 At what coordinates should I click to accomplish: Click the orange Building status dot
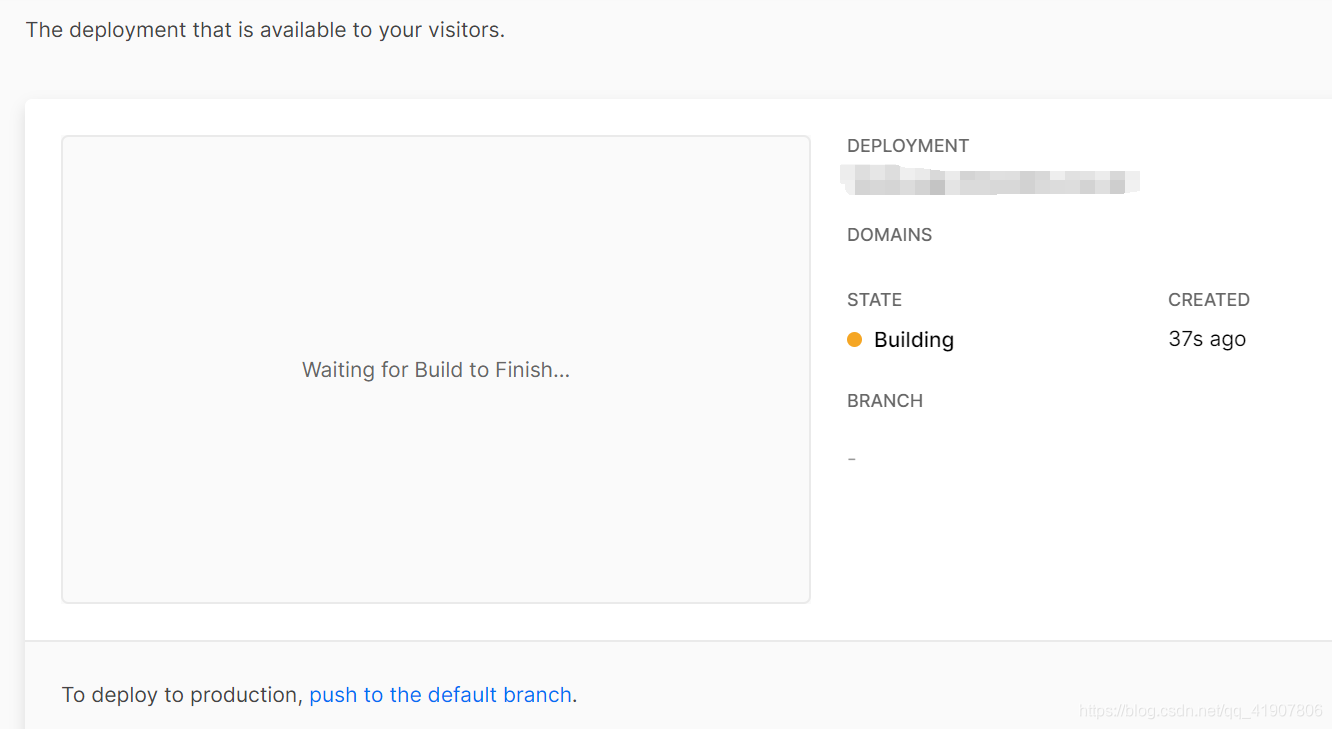pos(854,340)
